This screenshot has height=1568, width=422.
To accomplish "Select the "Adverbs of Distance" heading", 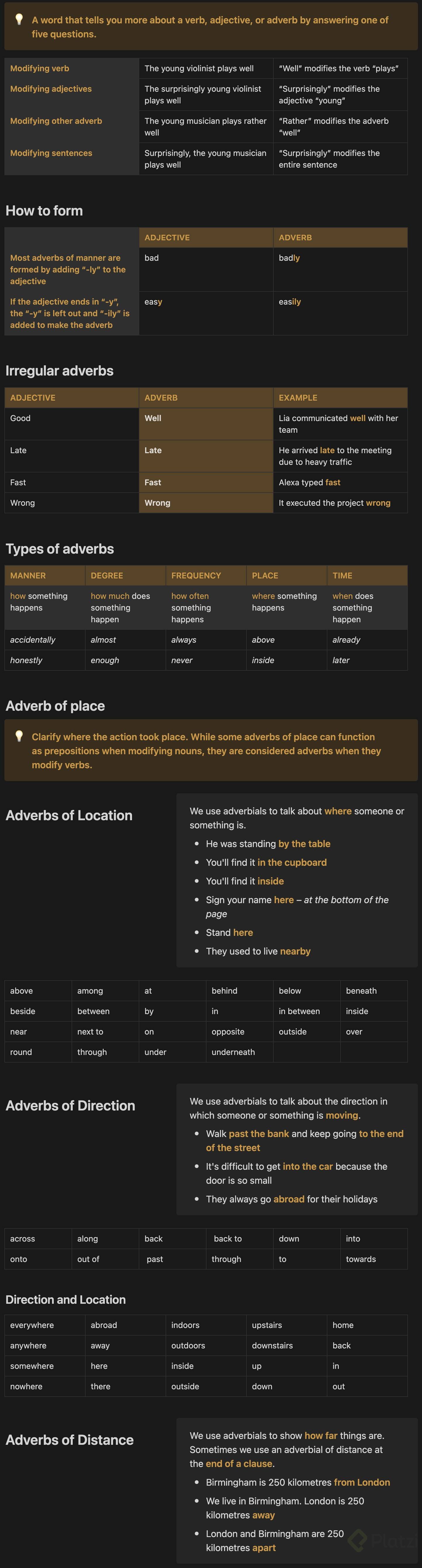I will [70, 1440].
